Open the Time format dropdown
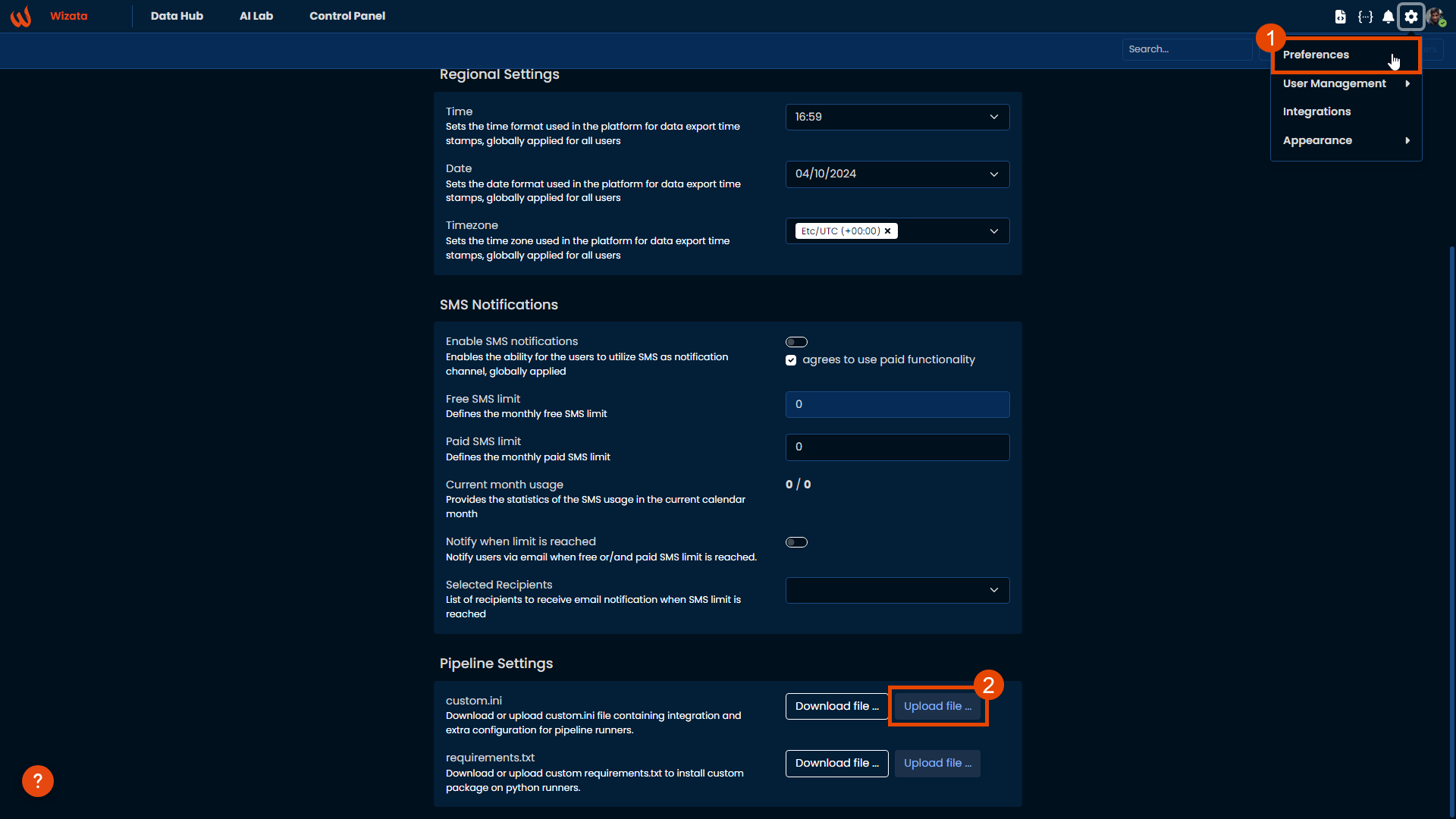The image size is (1456, 819). 897,117
